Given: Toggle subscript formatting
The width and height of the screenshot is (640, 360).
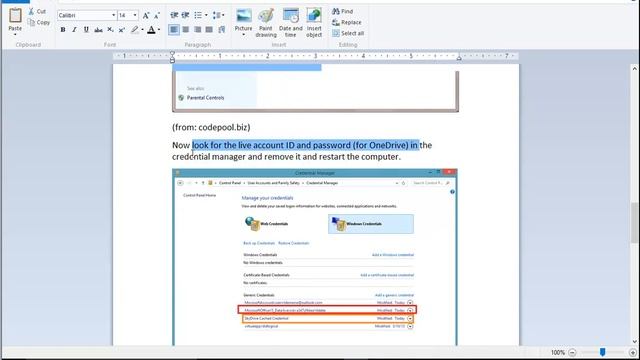Looking at the screenshot, I should [110, 30].
